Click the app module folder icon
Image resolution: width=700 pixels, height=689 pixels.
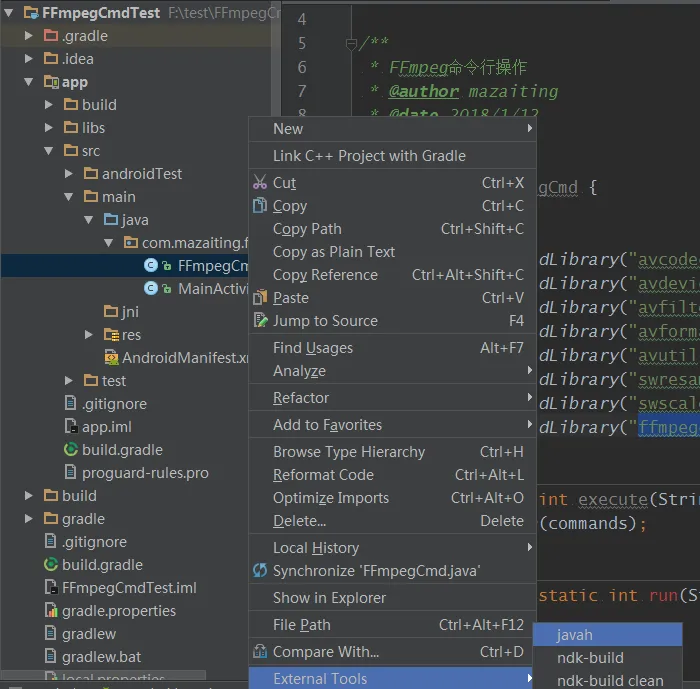[x=51, y=82]
